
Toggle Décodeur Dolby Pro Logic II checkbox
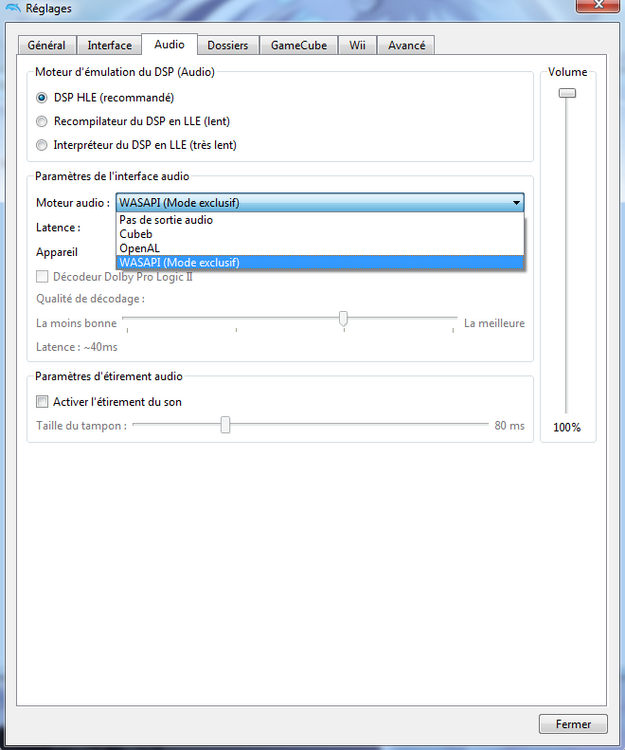coord(42,276)
